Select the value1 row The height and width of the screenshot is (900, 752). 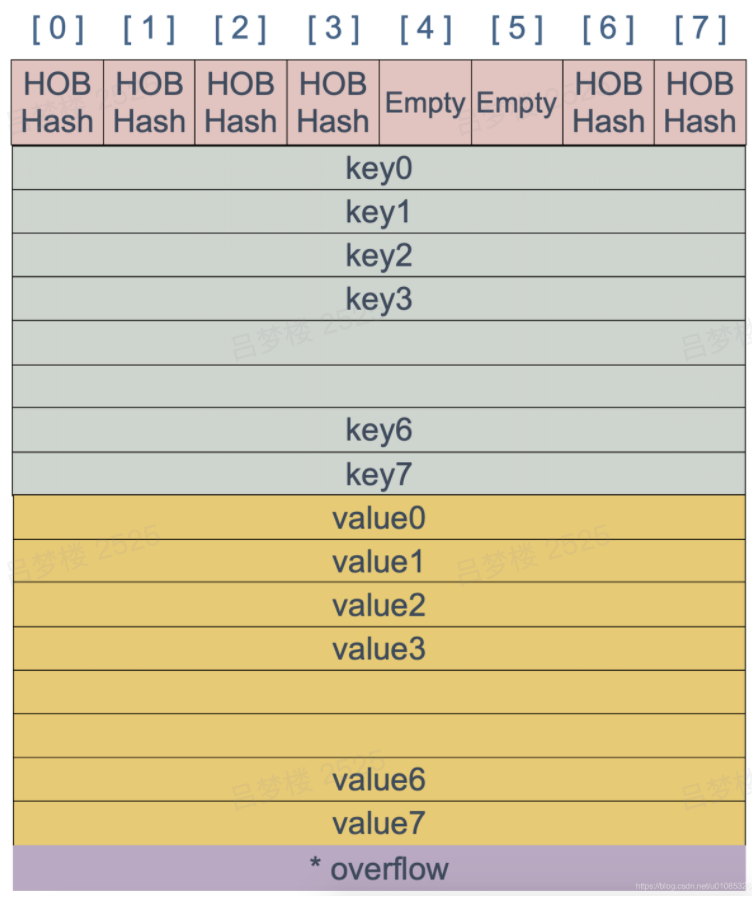tap(379, 561)
